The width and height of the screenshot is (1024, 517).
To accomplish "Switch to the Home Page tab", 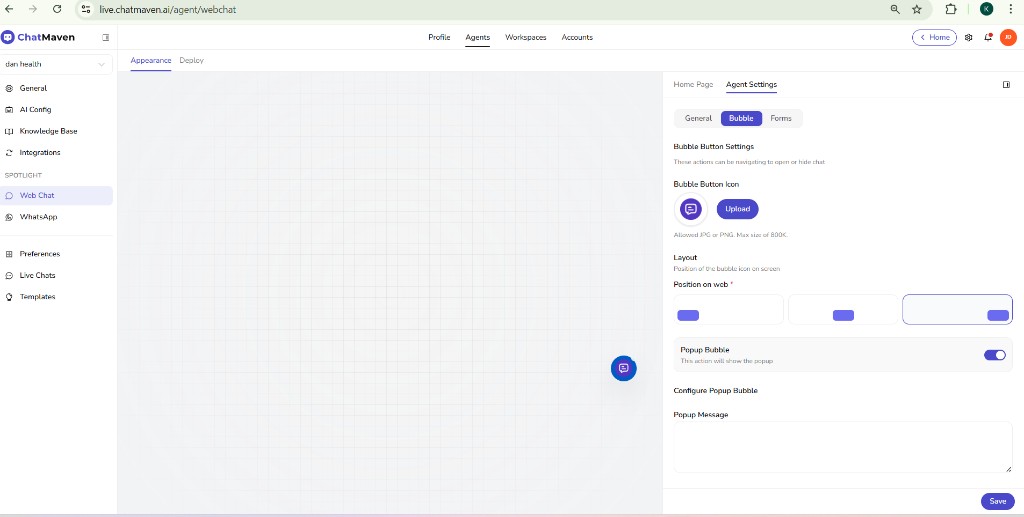I will coord(693,84).
